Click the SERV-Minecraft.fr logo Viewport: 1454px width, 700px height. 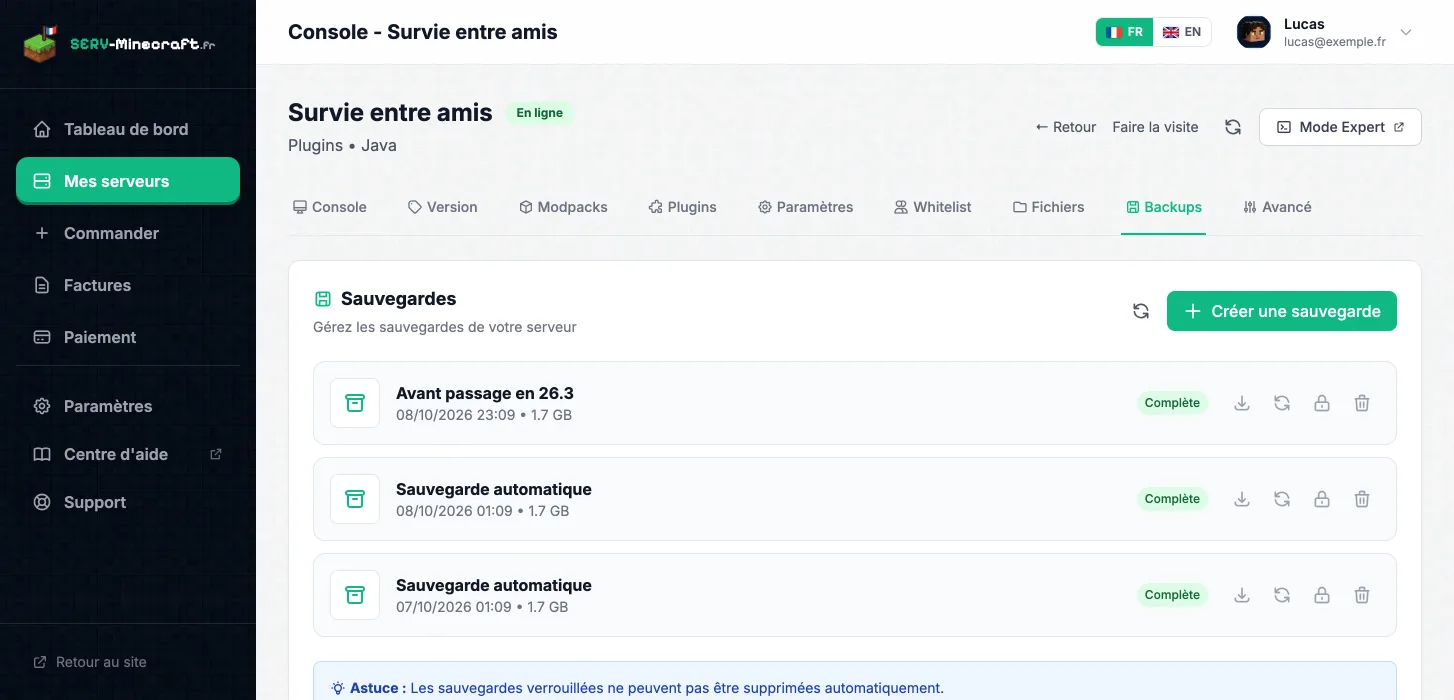coord(120,44)
